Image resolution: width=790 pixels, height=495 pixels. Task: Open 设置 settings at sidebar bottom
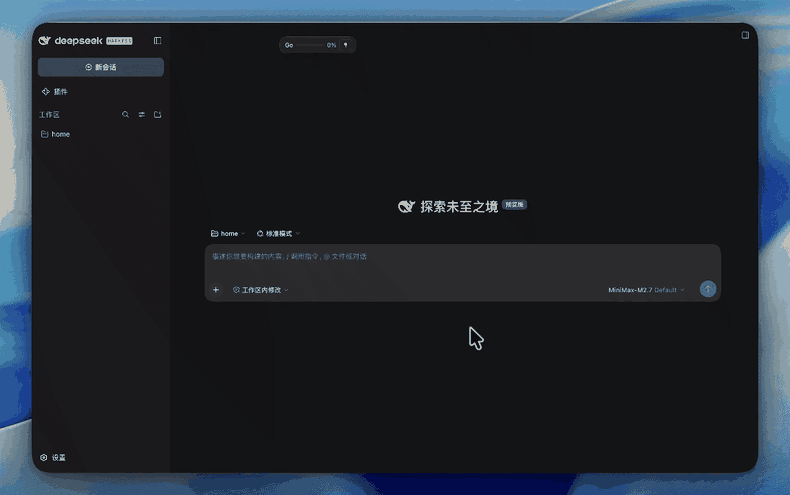53,457
